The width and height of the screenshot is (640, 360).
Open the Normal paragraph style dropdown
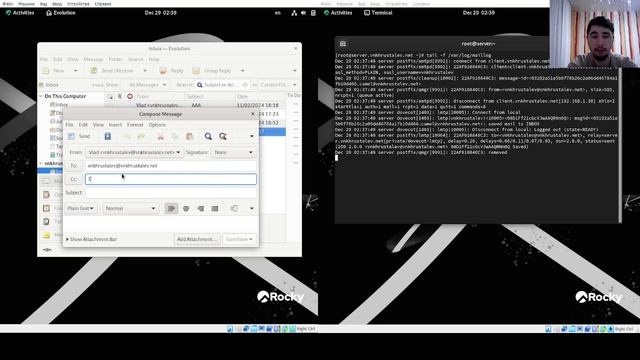(130, 208)
